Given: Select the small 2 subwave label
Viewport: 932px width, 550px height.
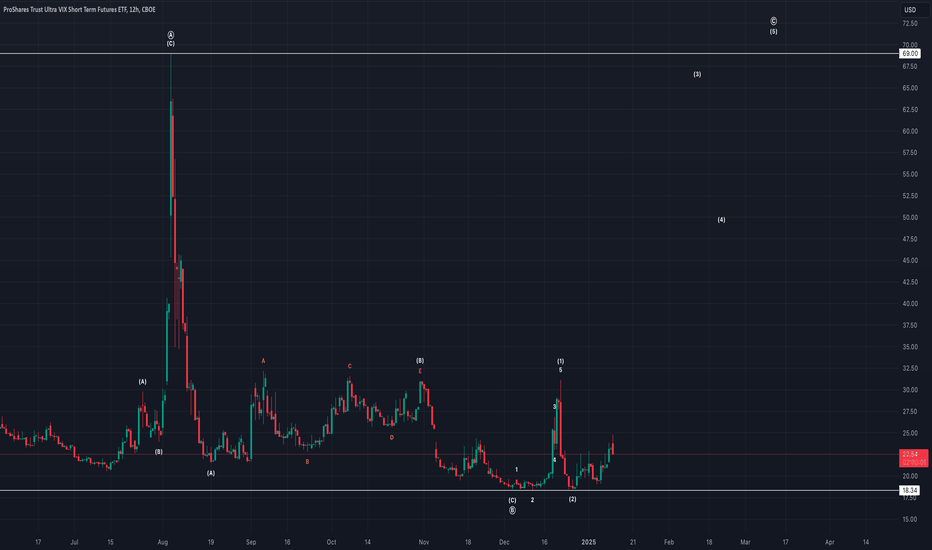Looking at the screenshot, I should pyautogui.click(x=533, y=500).
